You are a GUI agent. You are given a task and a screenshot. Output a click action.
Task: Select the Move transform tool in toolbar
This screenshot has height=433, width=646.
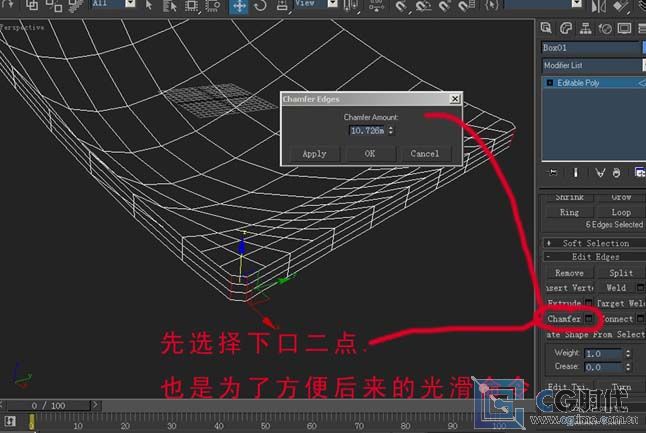239,6
